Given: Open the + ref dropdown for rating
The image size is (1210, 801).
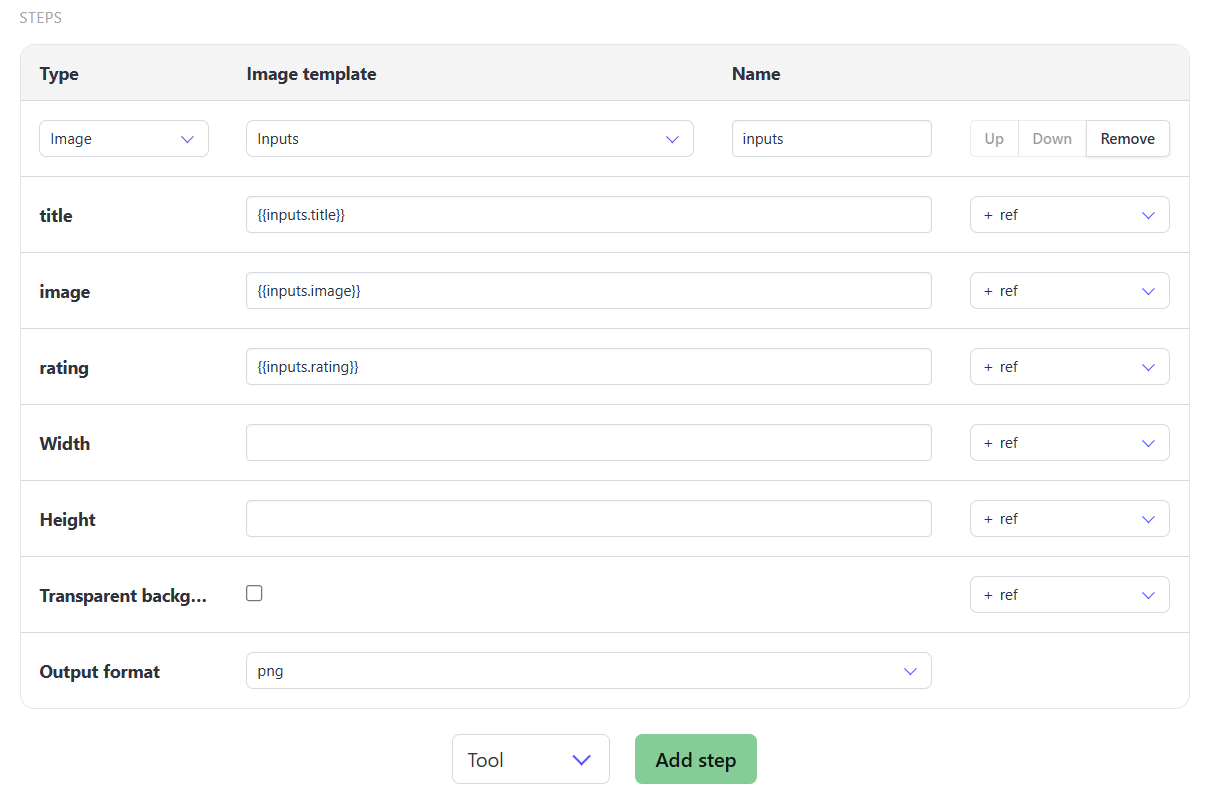Looking at the screenshot, I should pyautogui.click(x=1070, y=367).
